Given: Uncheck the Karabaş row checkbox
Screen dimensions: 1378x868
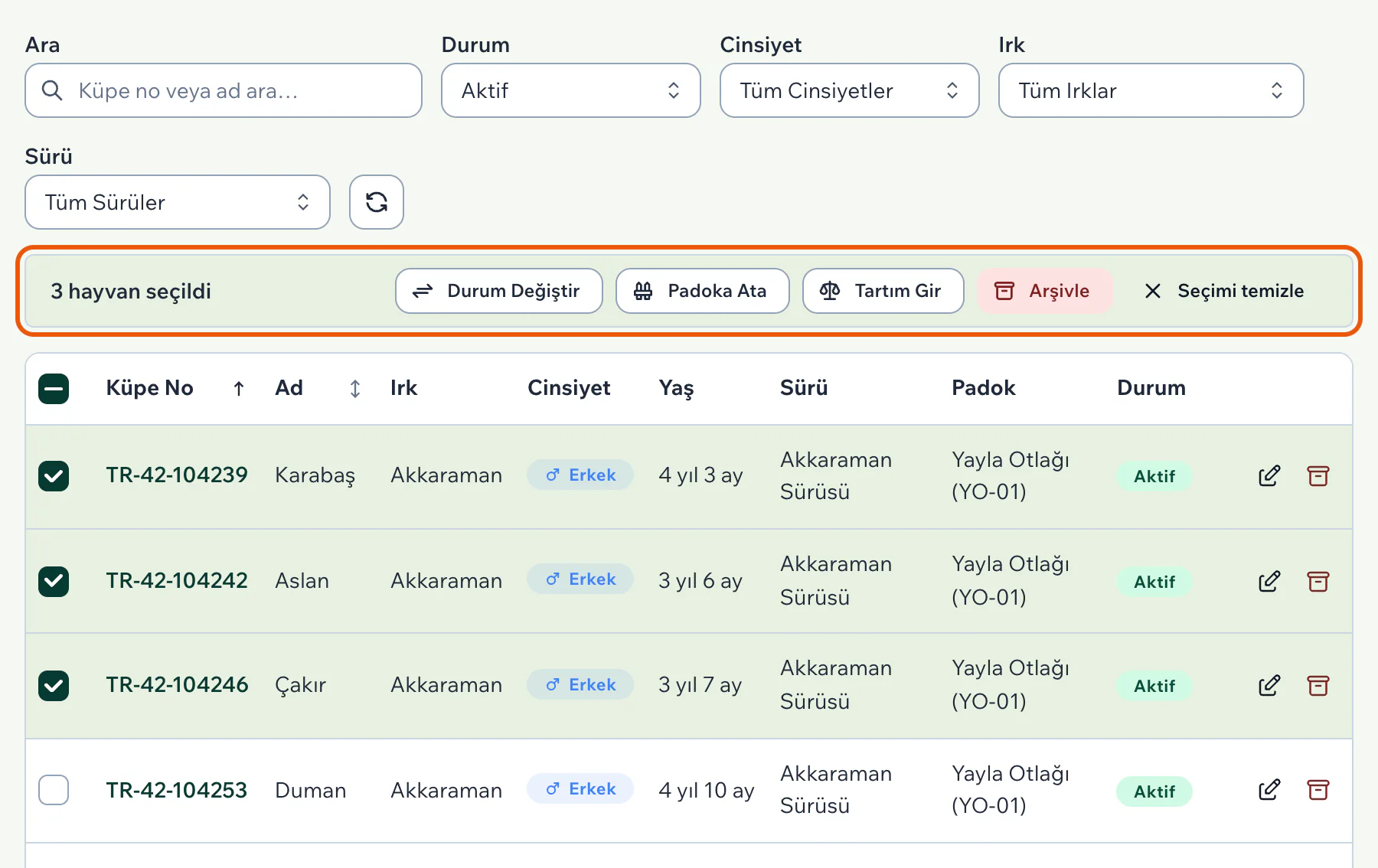Looking at the screenshot, I should [54, 476].
